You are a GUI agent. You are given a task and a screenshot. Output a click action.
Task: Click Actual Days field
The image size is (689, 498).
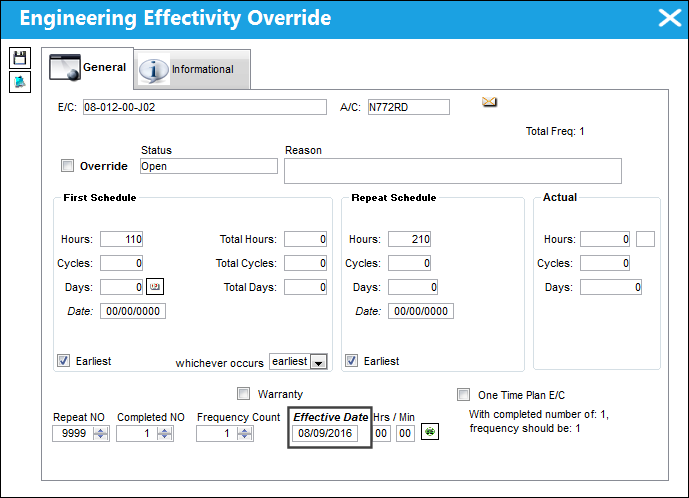point(611,287)
